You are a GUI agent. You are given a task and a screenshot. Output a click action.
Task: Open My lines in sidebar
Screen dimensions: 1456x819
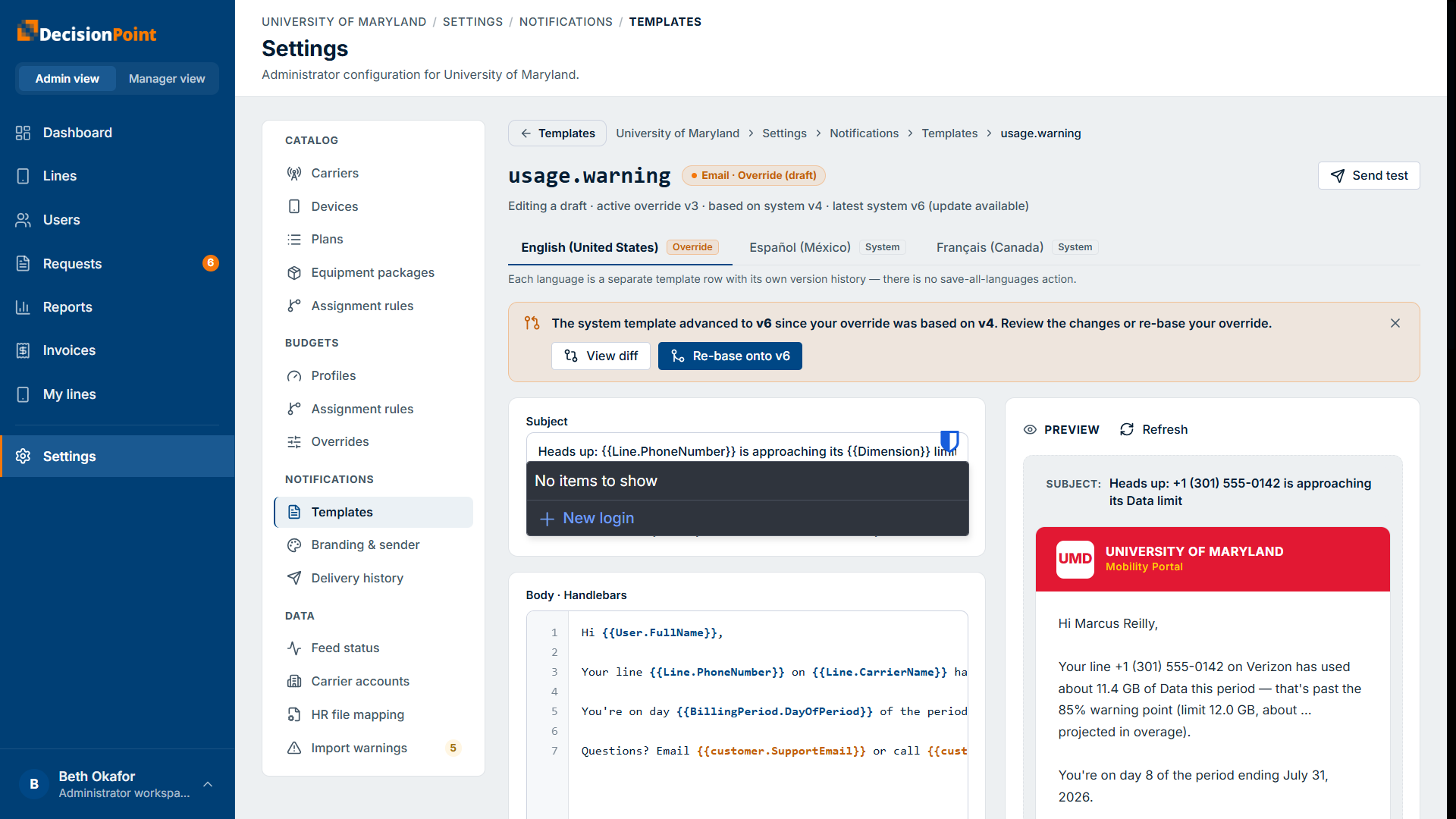click(x=118, y=394)
